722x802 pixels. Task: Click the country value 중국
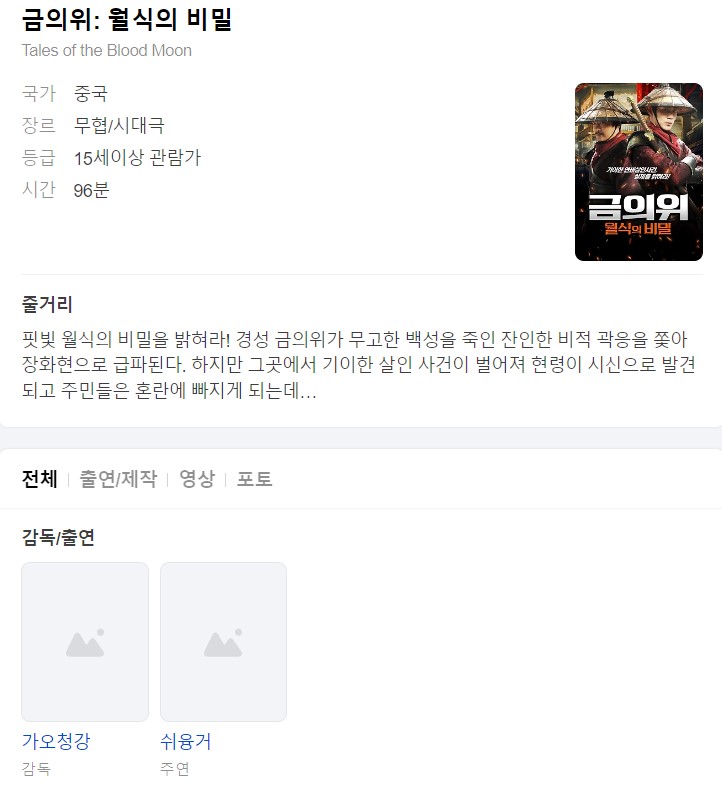[x=91, y=94]
